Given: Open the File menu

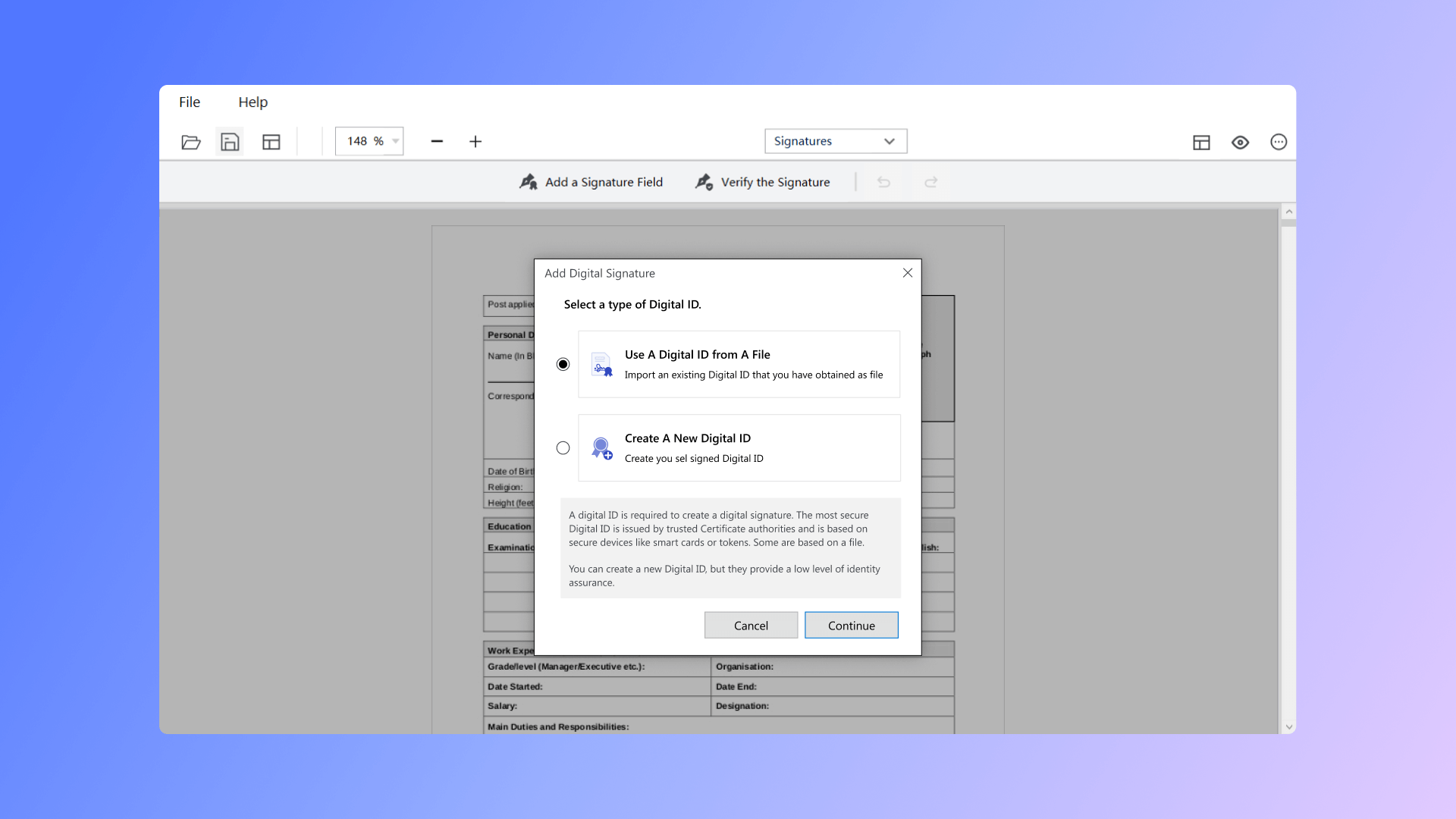Looking at the screenshot, I should pos(189,102).
